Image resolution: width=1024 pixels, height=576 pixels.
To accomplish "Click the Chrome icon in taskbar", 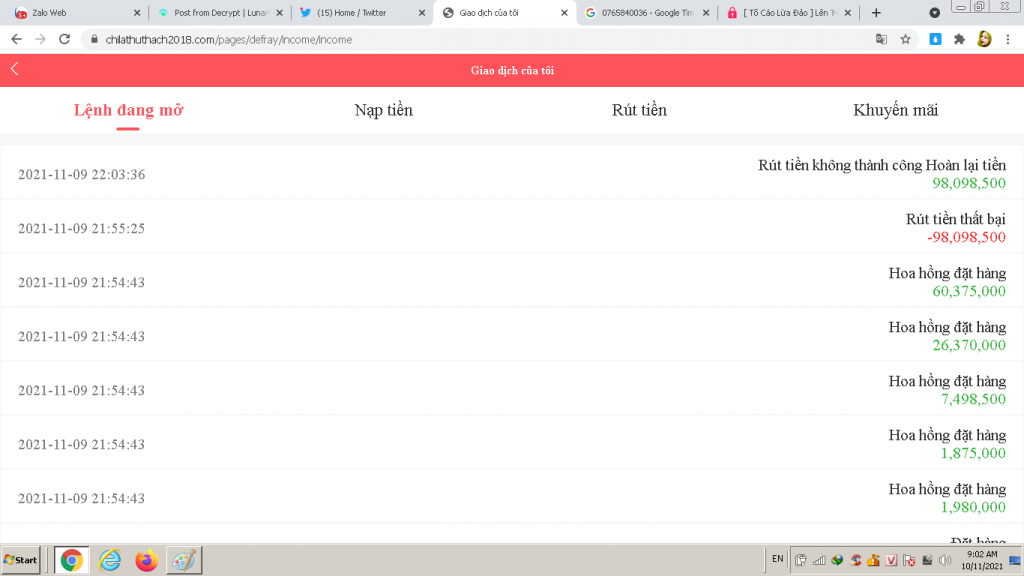I will point(71,560).
